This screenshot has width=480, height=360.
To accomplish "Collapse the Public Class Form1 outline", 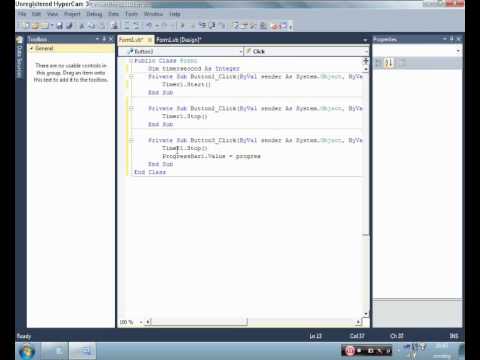I will click(131, 61).
